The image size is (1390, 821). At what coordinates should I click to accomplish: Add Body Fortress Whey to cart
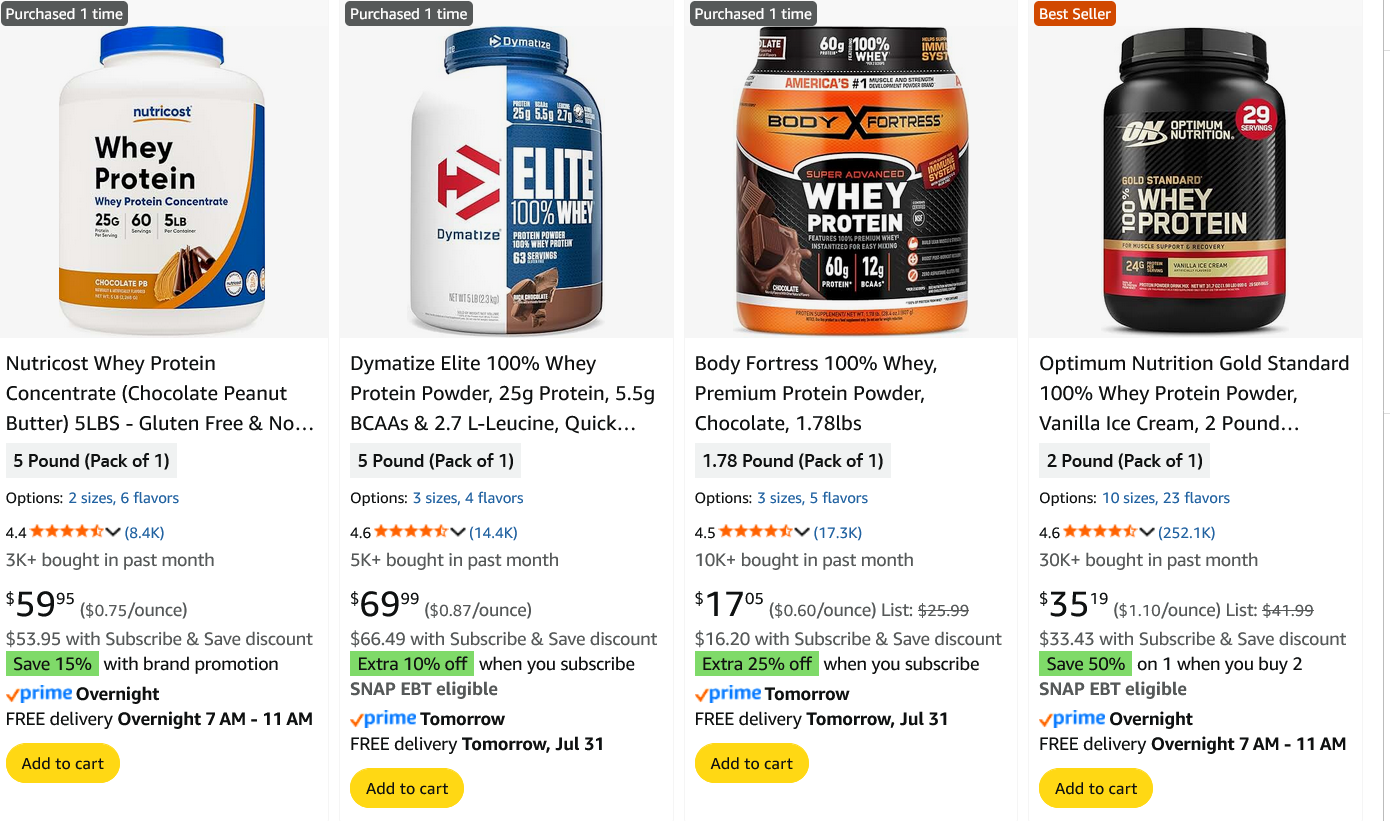752,763
